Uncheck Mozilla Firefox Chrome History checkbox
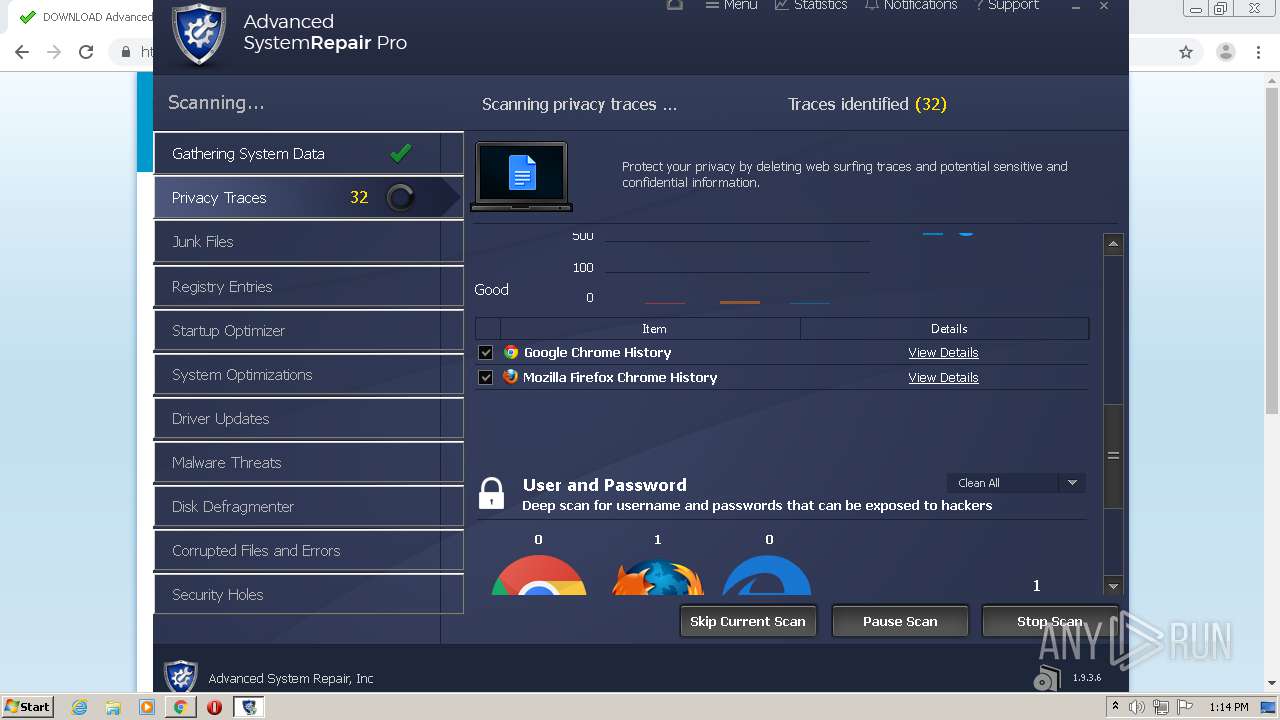 (x=485, y=378)
